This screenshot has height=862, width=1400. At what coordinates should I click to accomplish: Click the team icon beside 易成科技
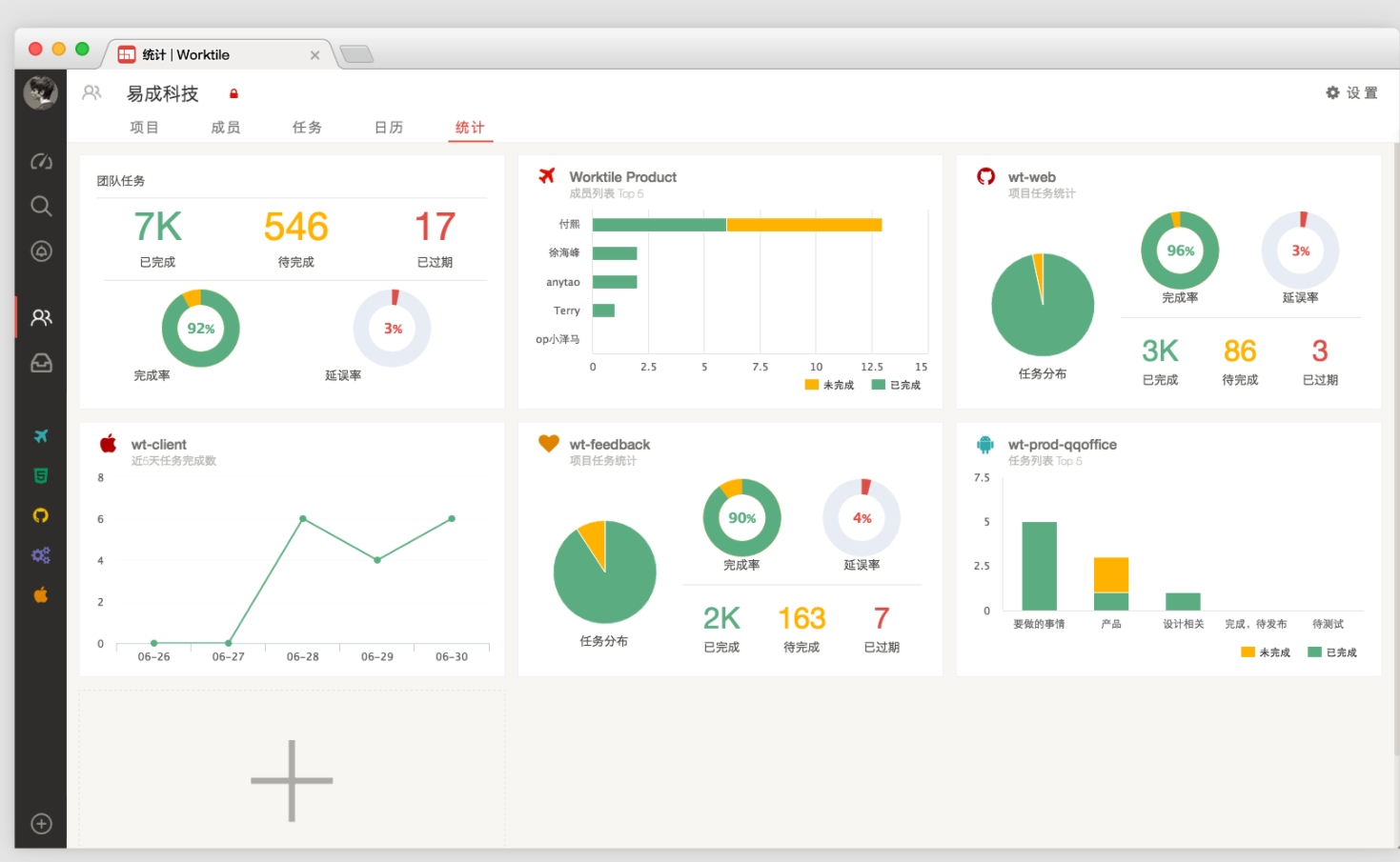[91, 92]
